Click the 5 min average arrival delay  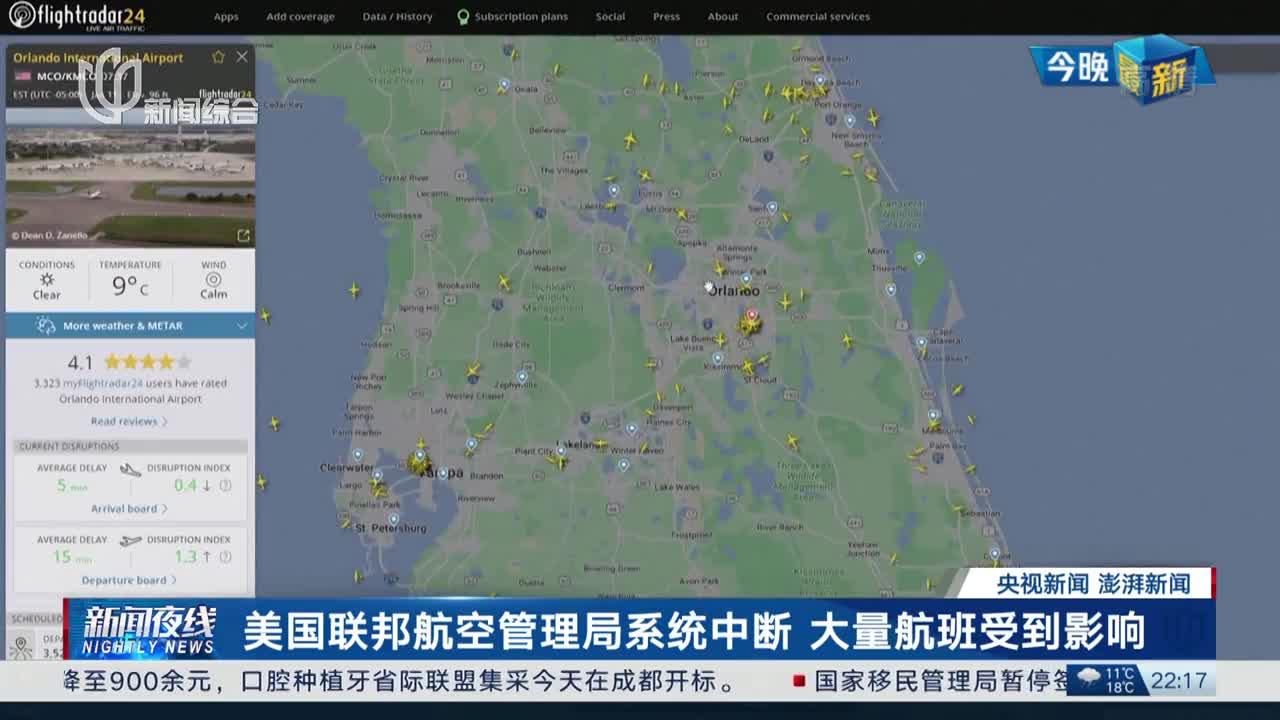point(72,486)
